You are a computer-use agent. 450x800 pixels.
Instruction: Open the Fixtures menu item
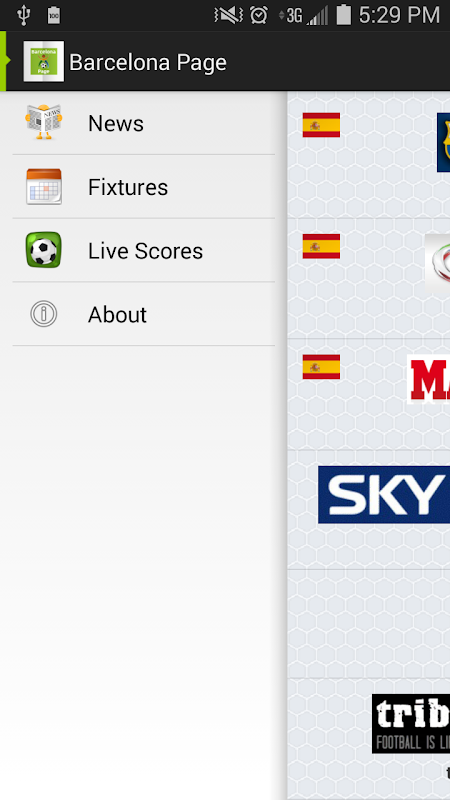point(144,187)
